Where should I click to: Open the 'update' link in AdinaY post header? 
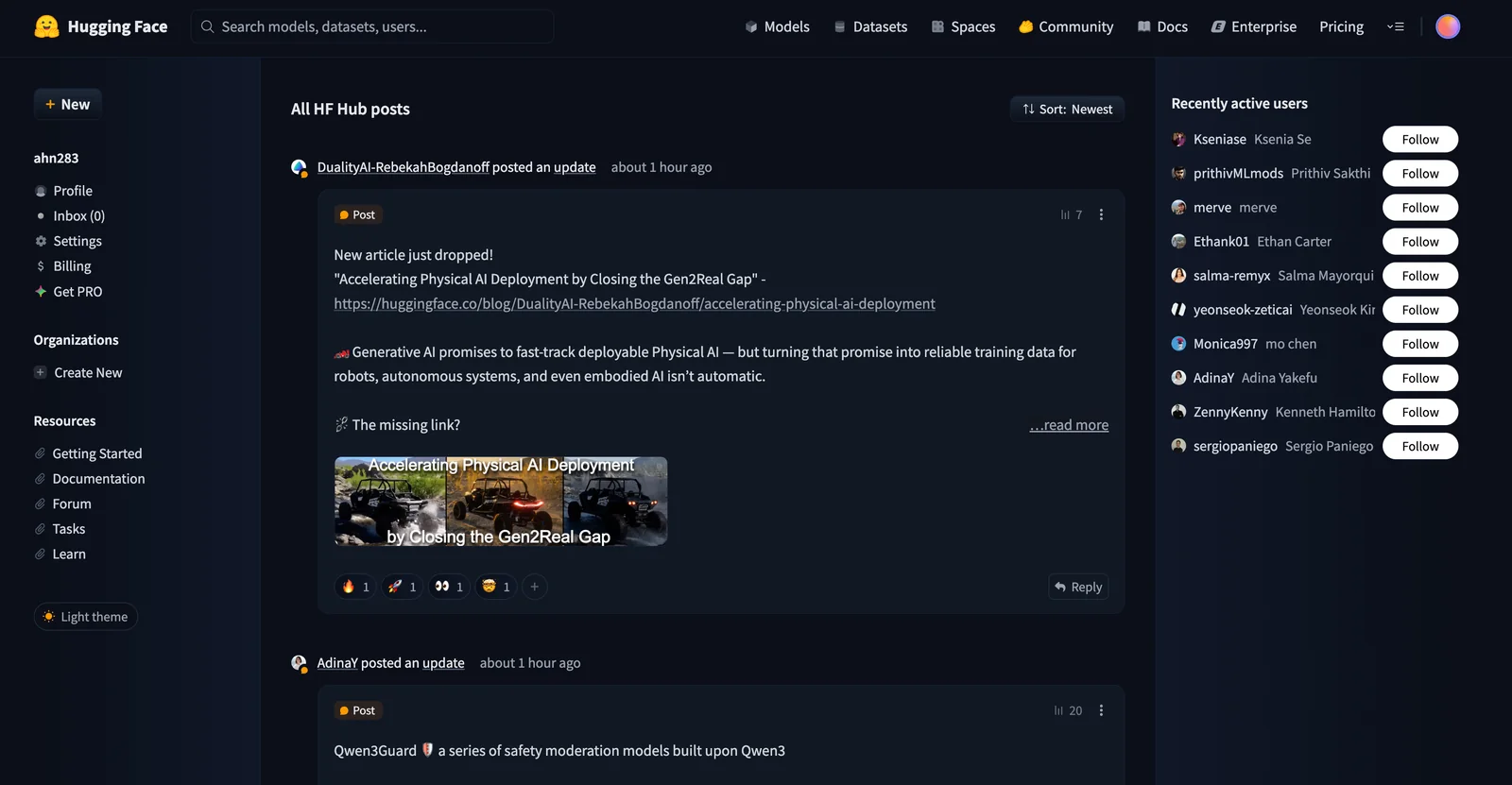pos(443,663)
